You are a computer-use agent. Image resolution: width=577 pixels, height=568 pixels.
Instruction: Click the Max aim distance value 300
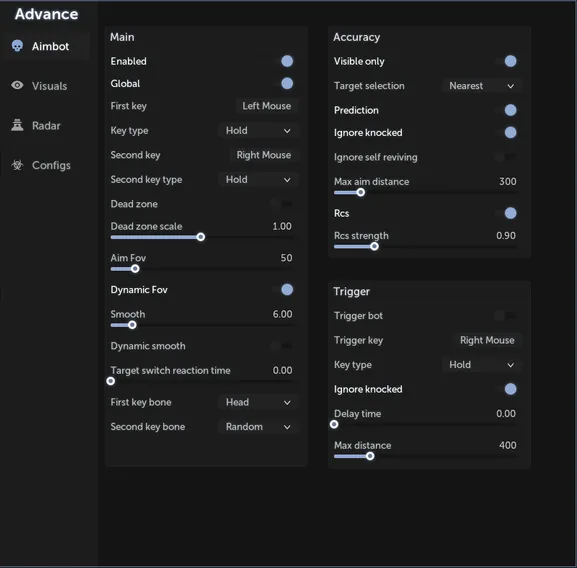pyautogui.click(x=507, y=181)
